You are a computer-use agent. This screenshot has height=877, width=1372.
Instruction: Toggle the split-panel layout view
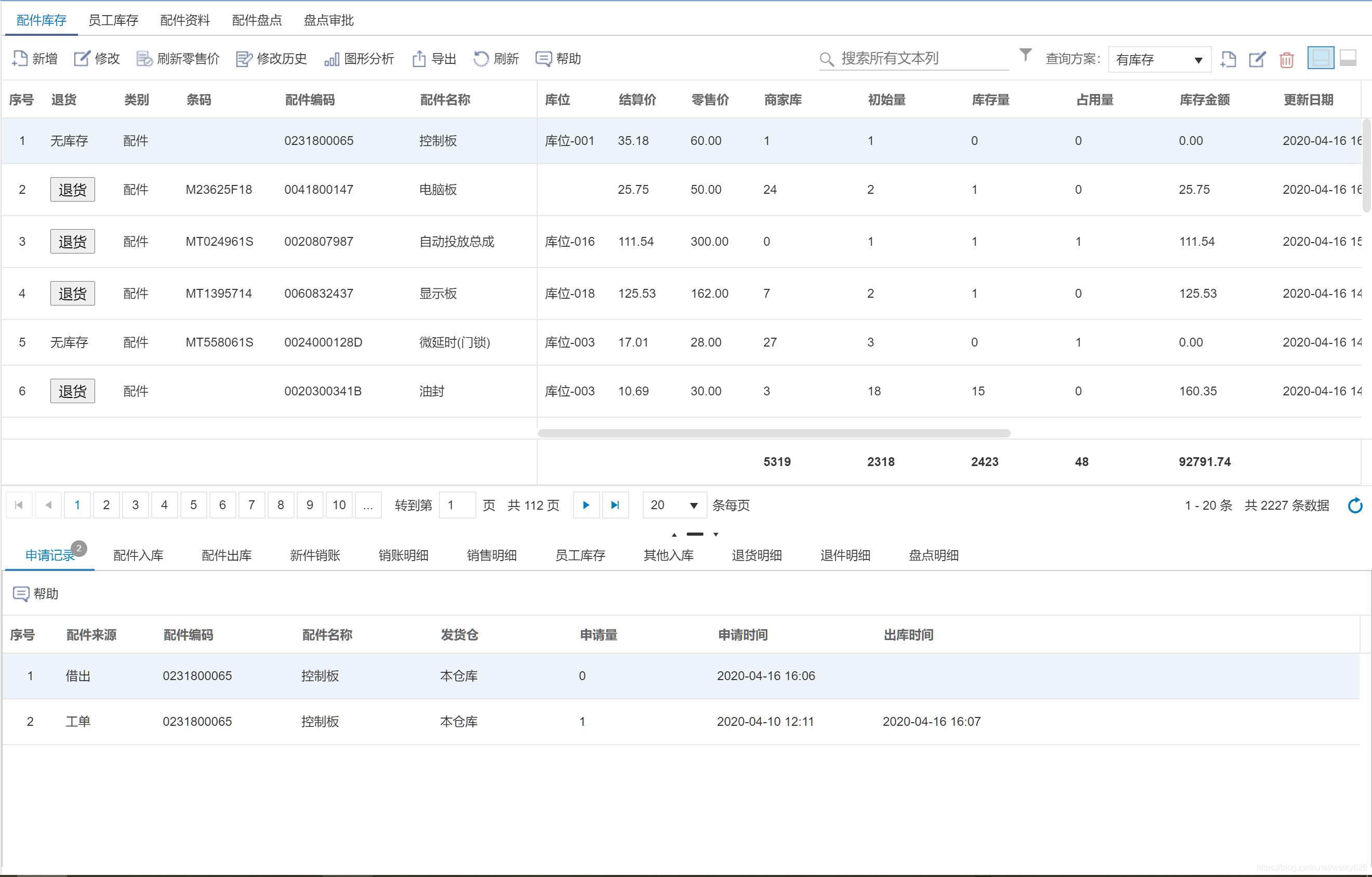coord(1320,58)
